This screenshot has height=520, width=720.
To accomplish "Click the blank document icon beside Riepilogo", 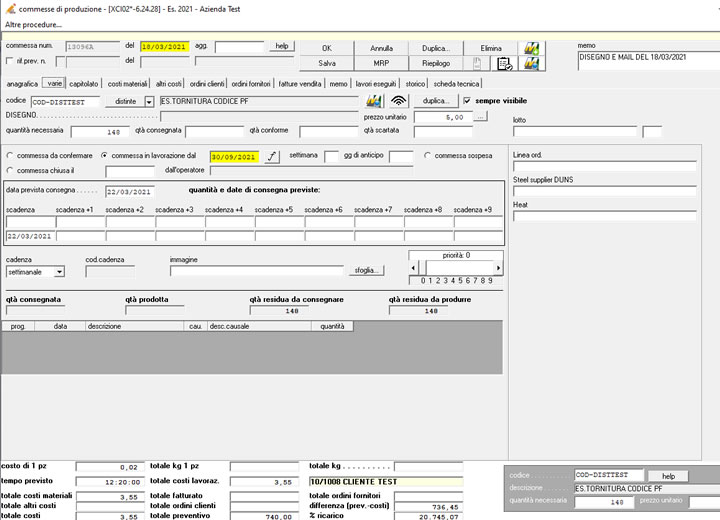I will tap(478, 63).
